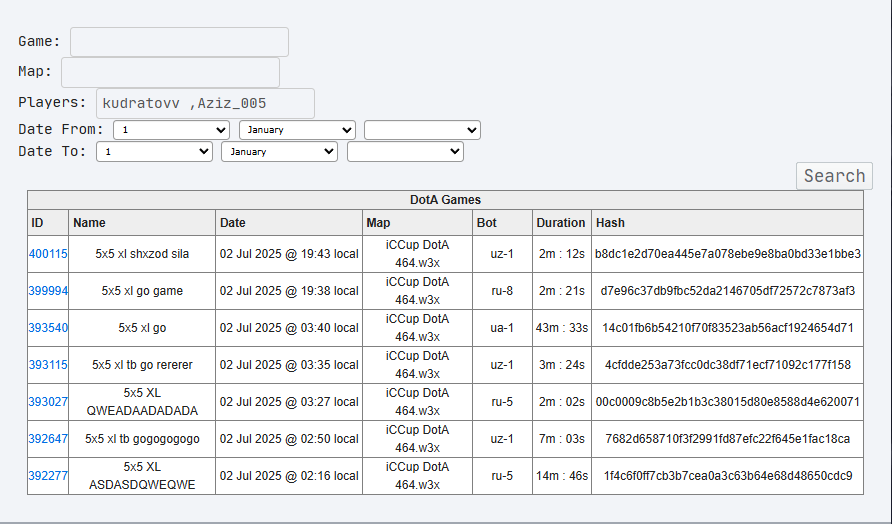Viewport: 892px width, 524px height.
Task: Open game ID 392277
Action: (x=48, y=476)
